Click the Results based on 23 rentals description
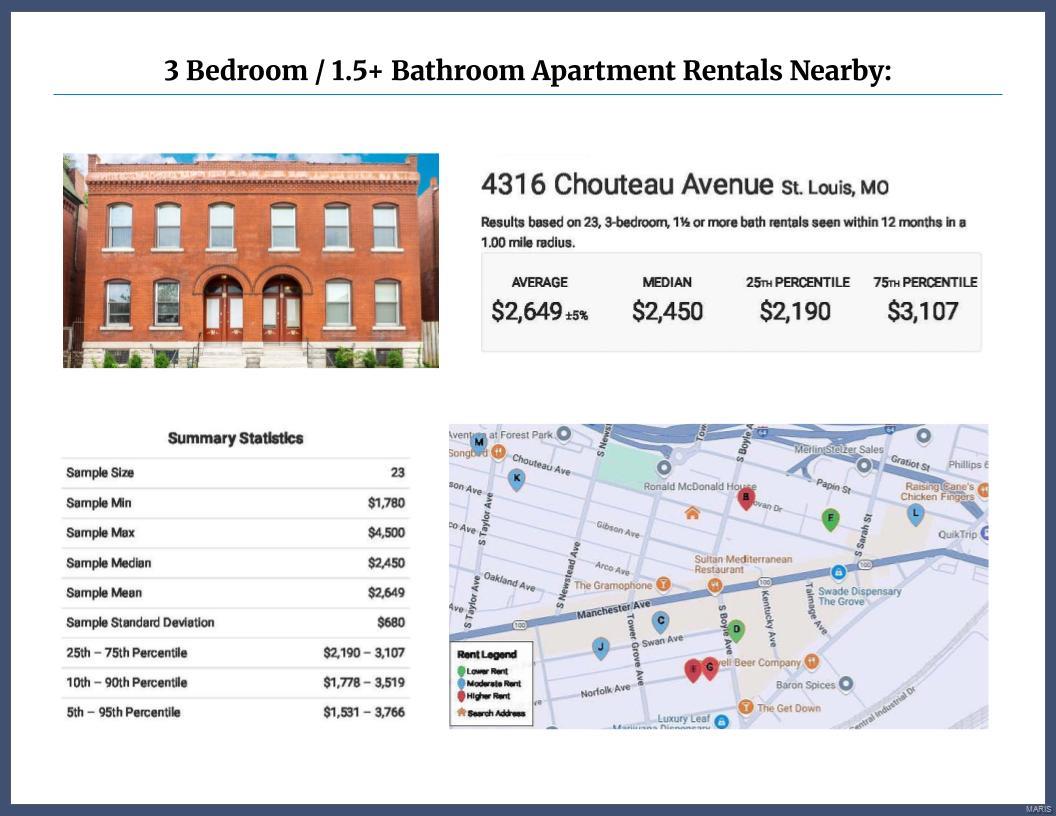This screenshot has width=1056, height=816. pos(723,232)
